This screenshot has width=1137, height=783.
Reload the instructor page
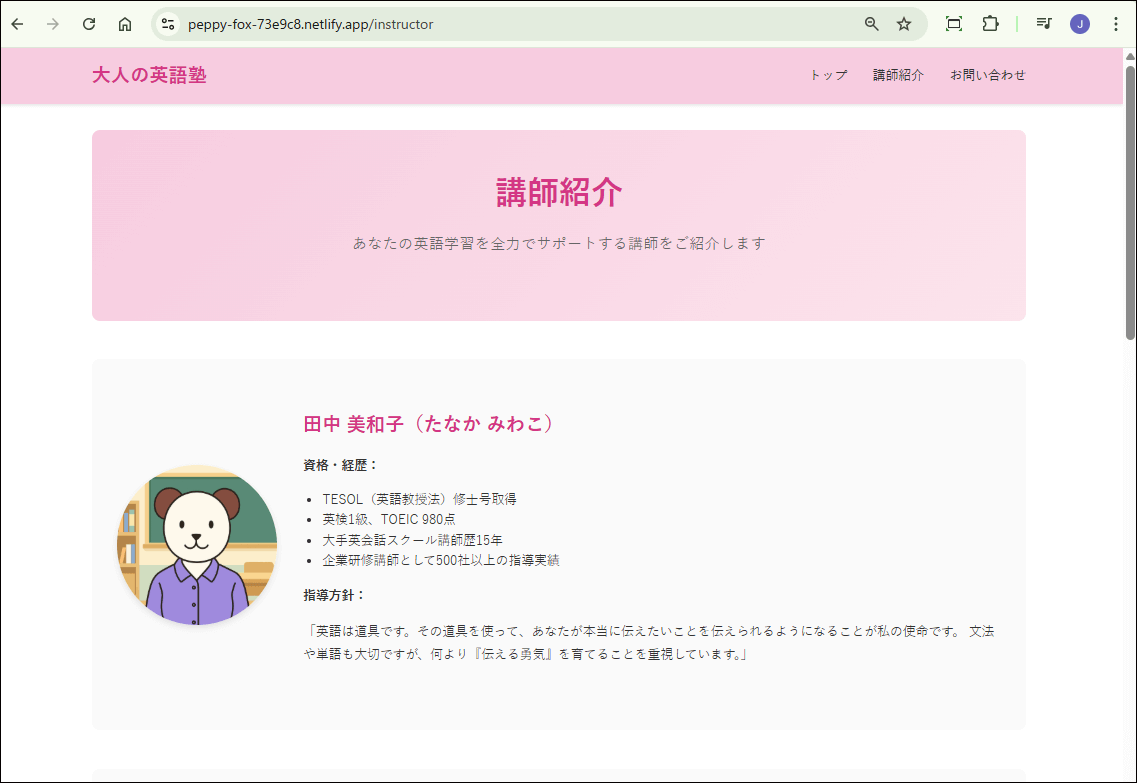[88, 23]
